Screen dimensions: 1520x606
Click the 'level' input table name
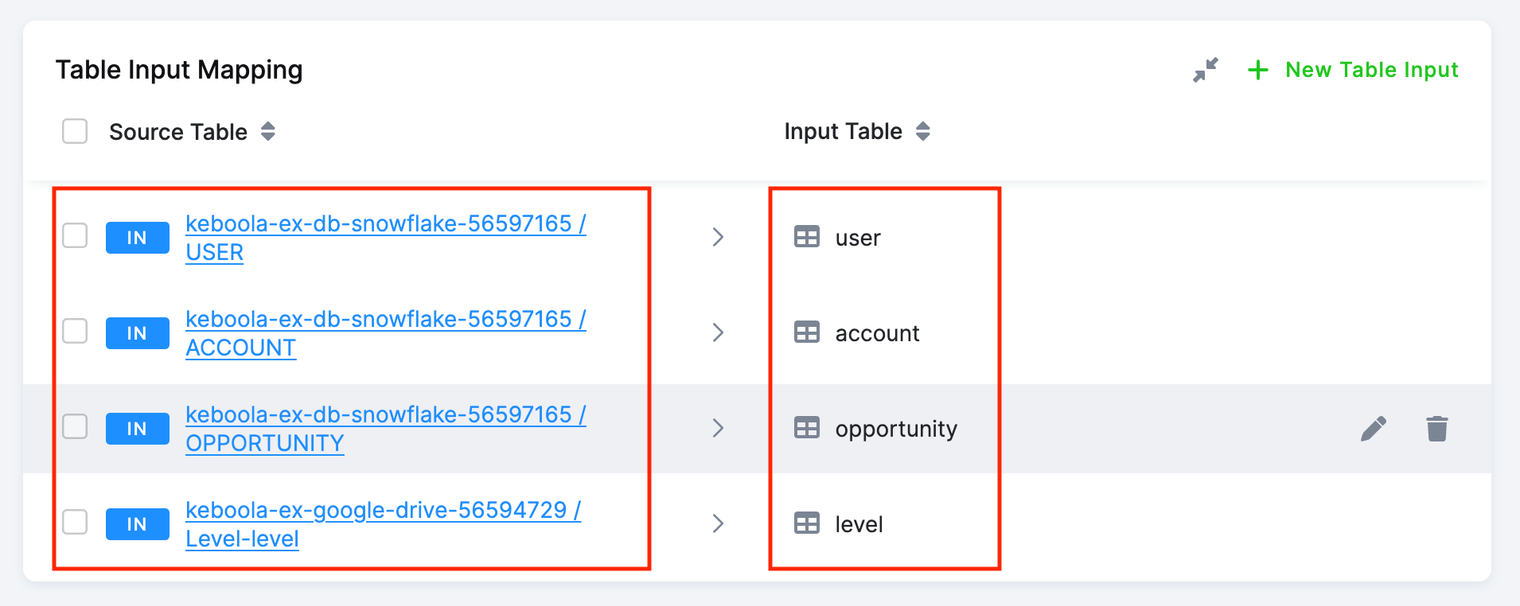coord(860,524)
